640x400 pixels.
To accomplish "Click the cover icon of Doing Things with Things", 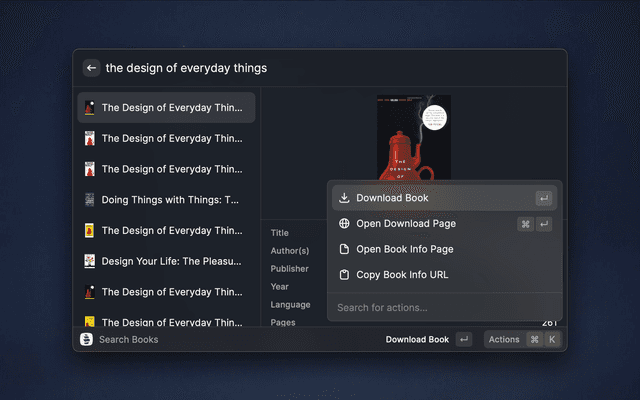I will coord(90,200).
